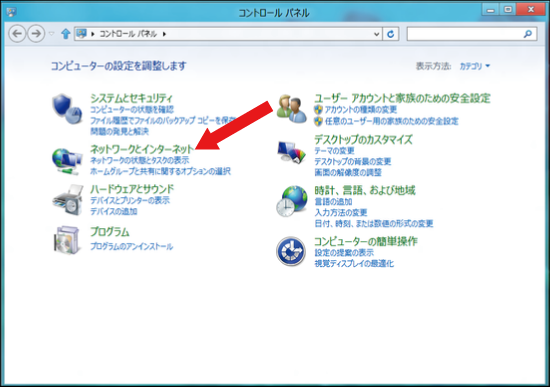Open デスクトップのカスタマイズ category

coord(363,139)
